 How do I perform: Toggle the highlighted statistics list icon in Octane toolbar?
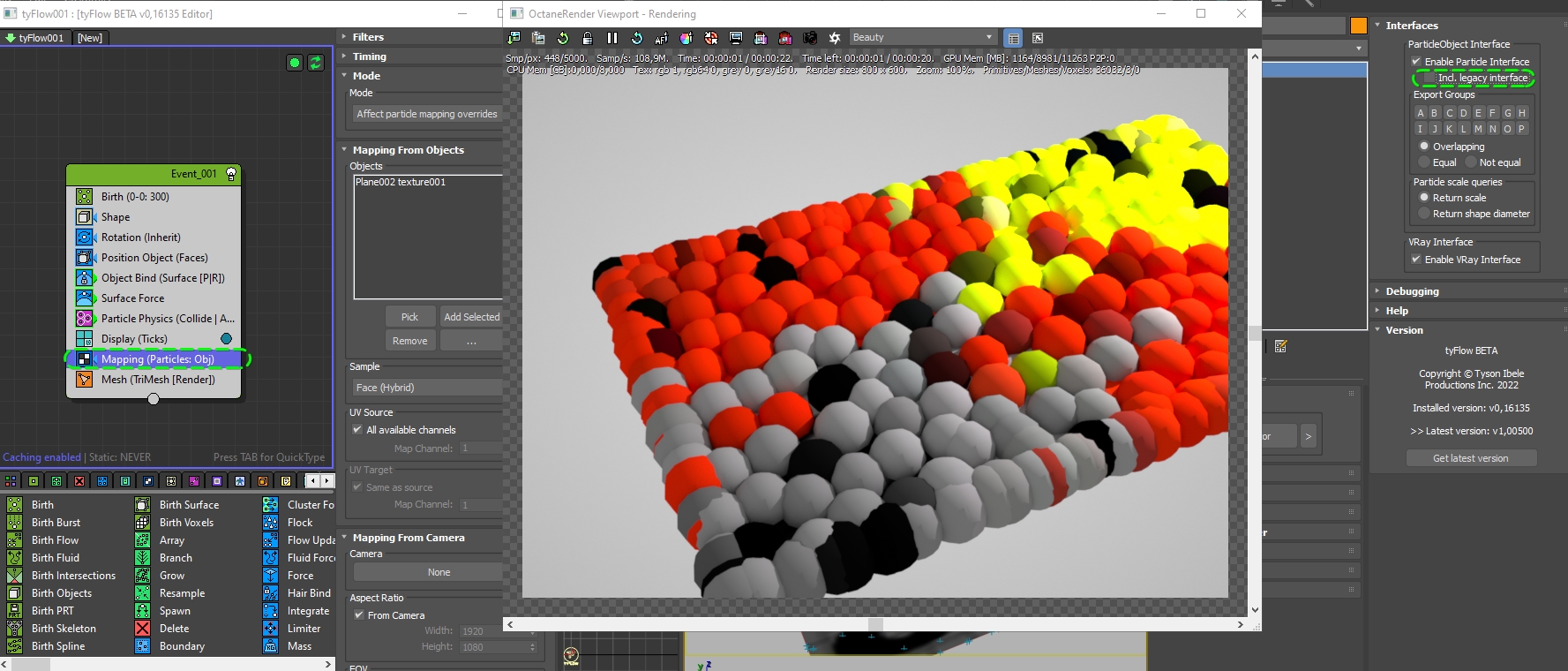pyautogui.click(x=1014, y=38)
